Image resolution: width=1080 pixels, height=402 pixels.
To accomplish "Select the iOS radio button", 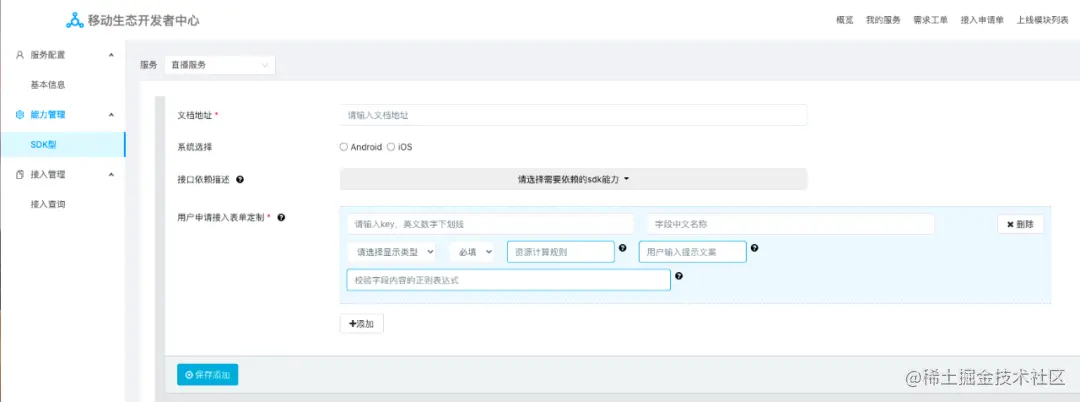I will click(391, 147).
